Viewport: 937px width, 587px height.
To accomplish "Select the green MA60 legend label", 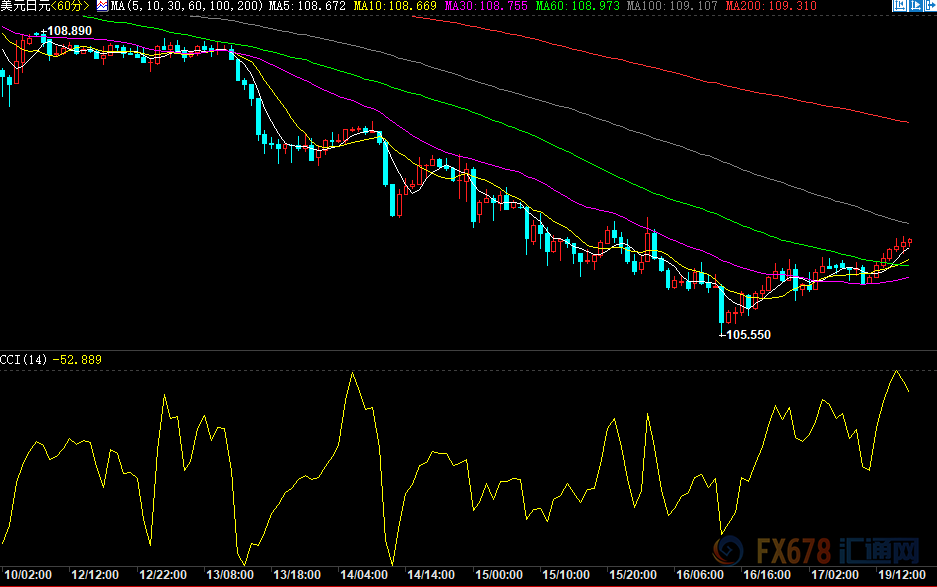I will pos(555,6).
